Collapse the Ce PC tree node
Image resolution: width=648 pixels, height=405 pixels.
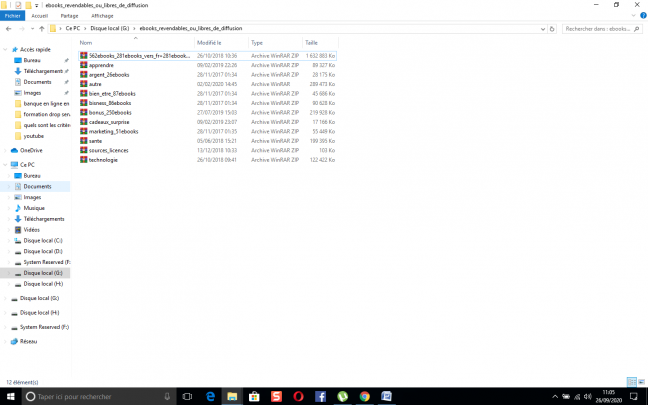tap(5, 164)
